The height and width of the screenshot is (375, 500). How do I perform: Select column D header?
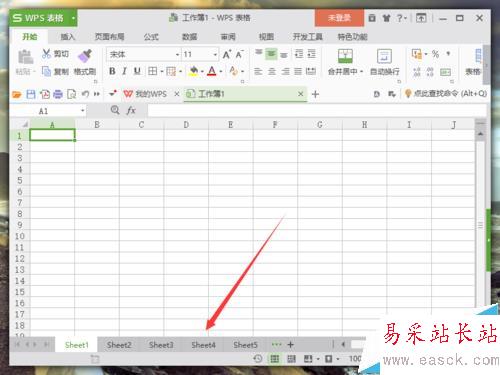pos(186,125)
